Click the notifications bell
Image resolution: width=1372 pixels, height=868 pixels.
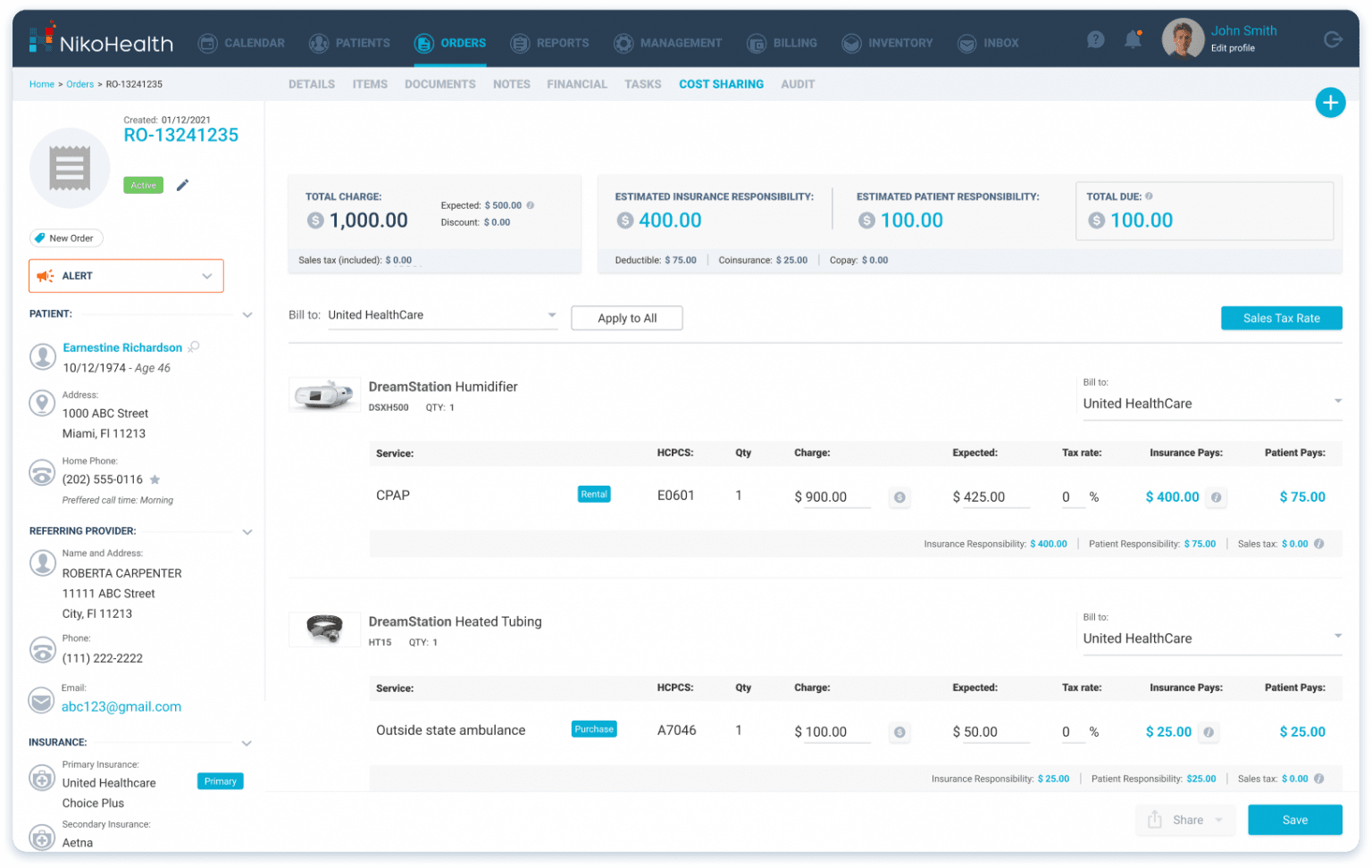tap(1133, 39)
